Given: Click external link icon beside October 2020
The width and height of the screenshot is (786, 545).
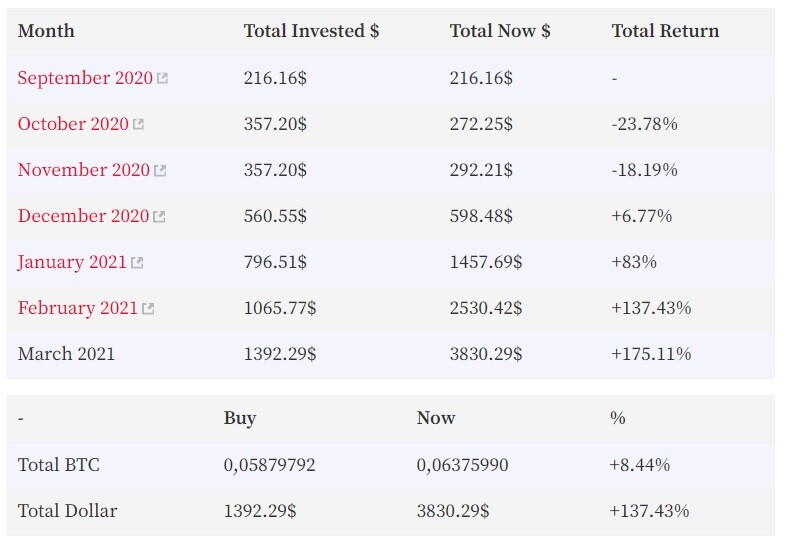Looking at the screenshot, I should [x=138, y=125].
